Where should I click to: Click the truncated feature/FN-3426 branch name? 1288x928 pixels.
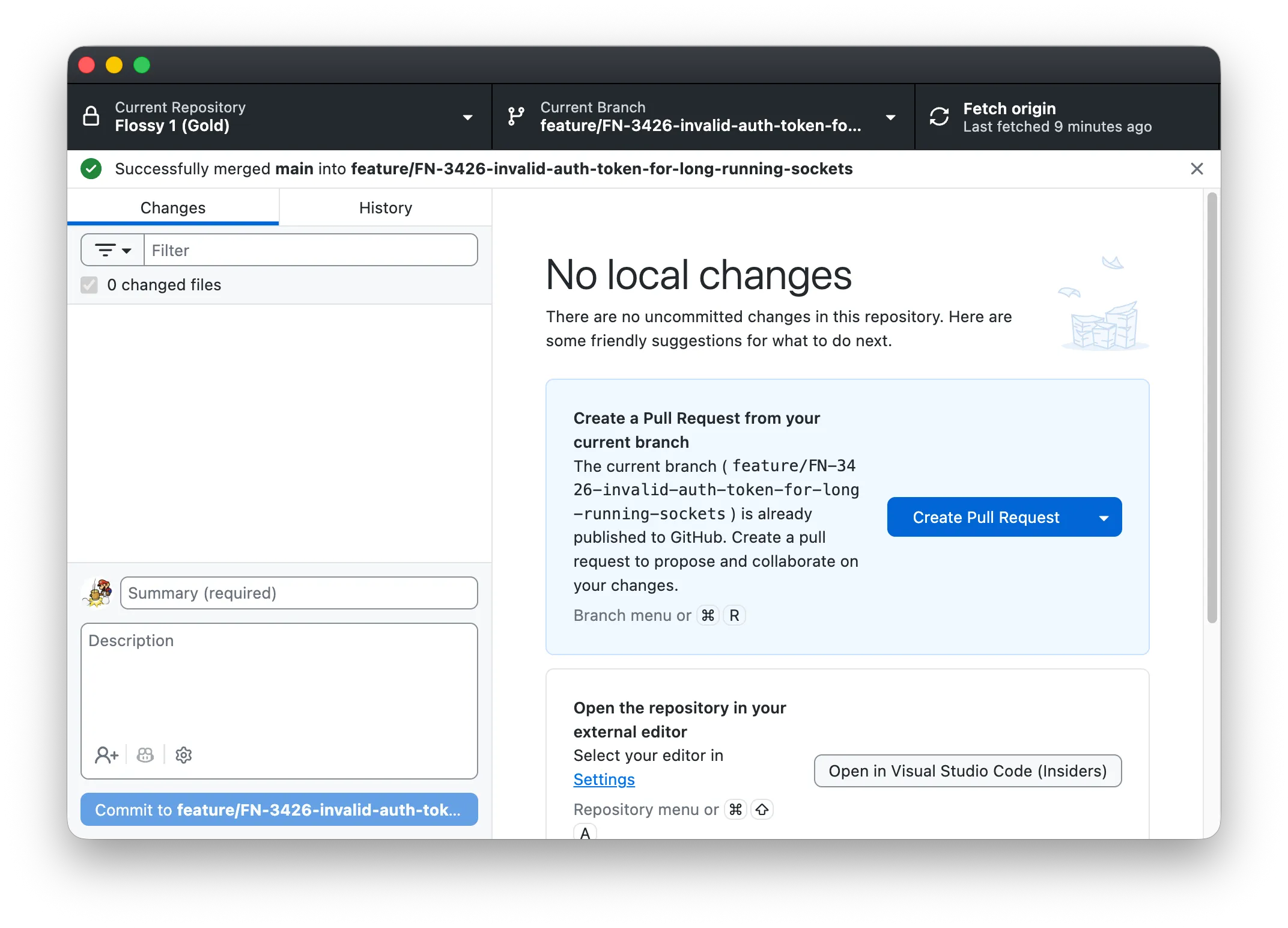(701, 126)
